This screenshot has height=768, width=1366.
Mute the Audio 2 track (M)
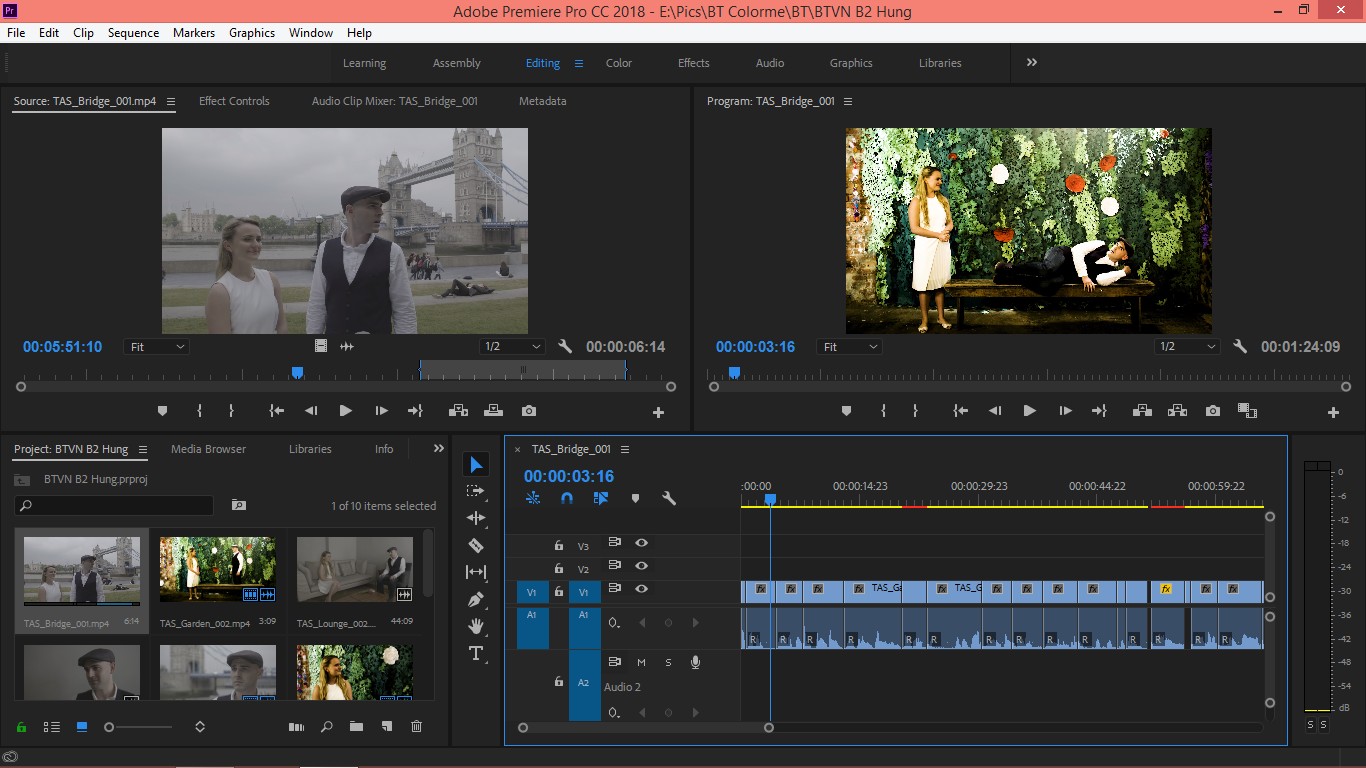pos(641,662)
